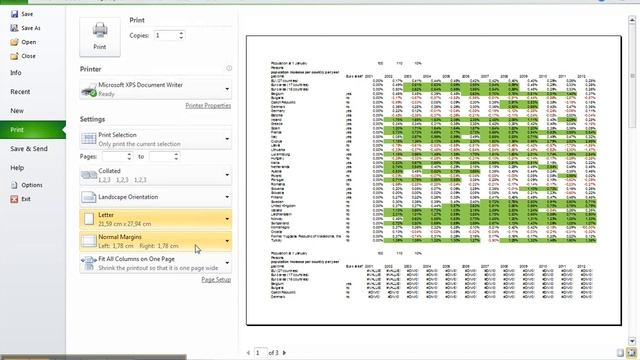Click the Microsoft XPS printer icon
640x360 pixels.
click(89, 89)
